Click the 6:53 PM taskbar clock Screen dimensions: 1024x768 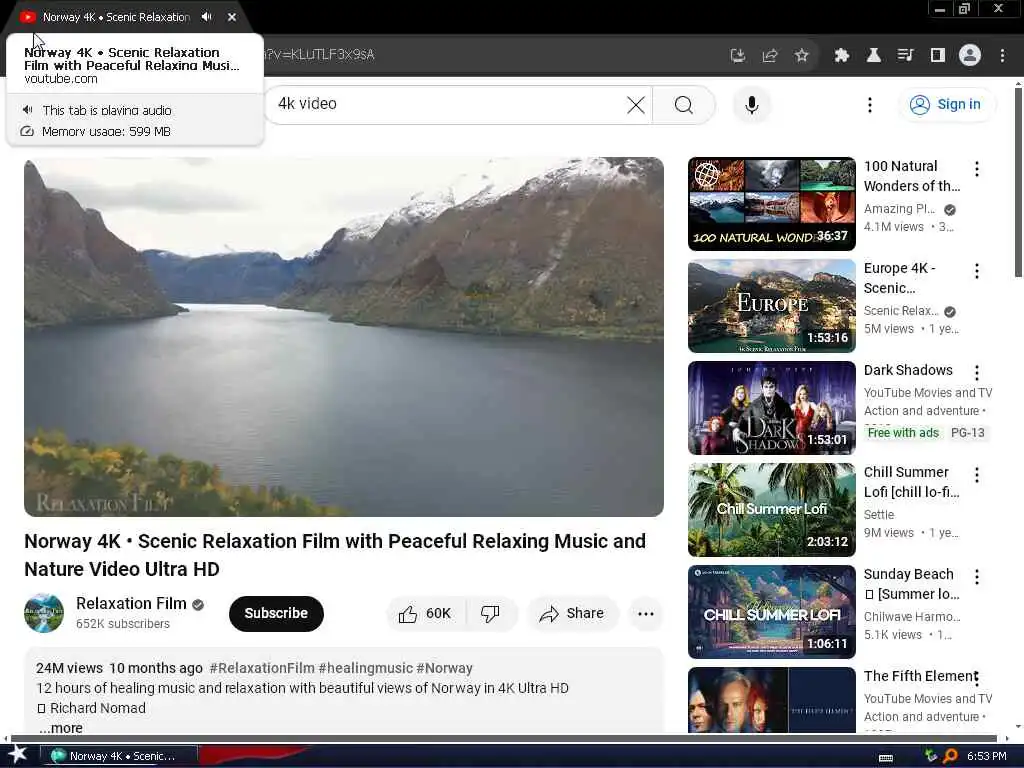pos(986,756)
